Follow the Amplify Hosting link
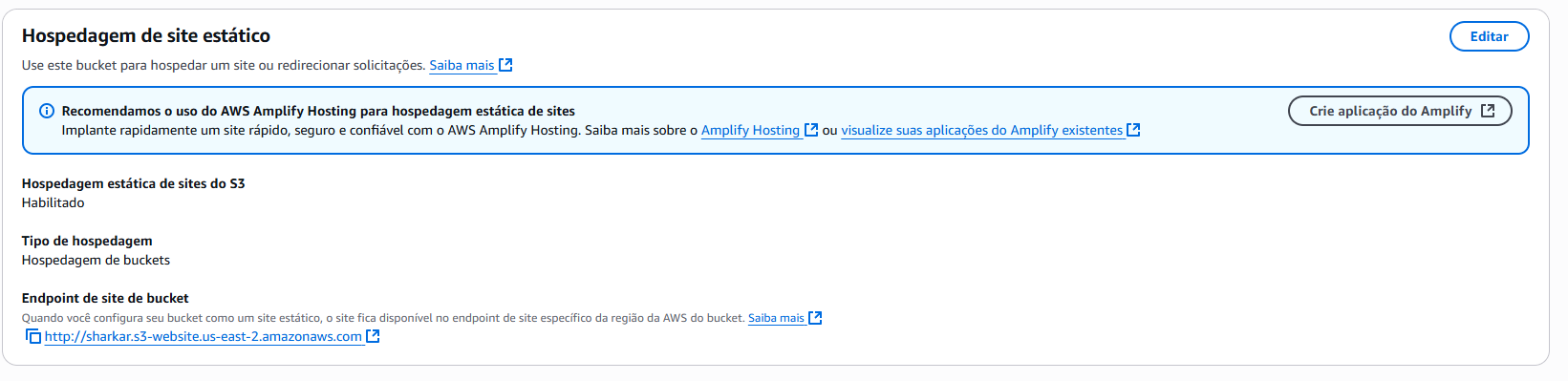Screen dimensions: 1568x381 750,130
